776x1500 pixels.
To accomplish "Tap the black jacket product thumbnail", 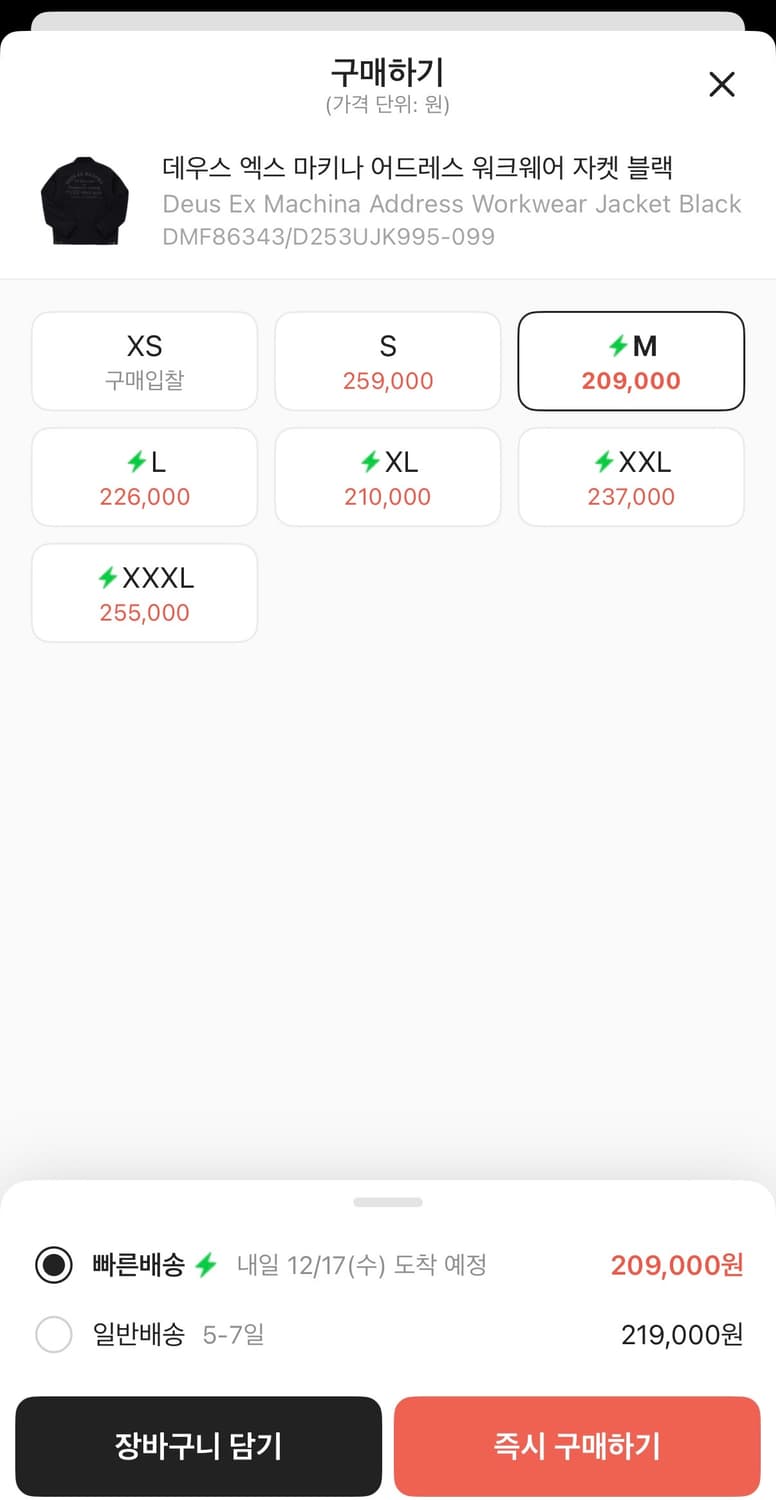I will point(80,200).
